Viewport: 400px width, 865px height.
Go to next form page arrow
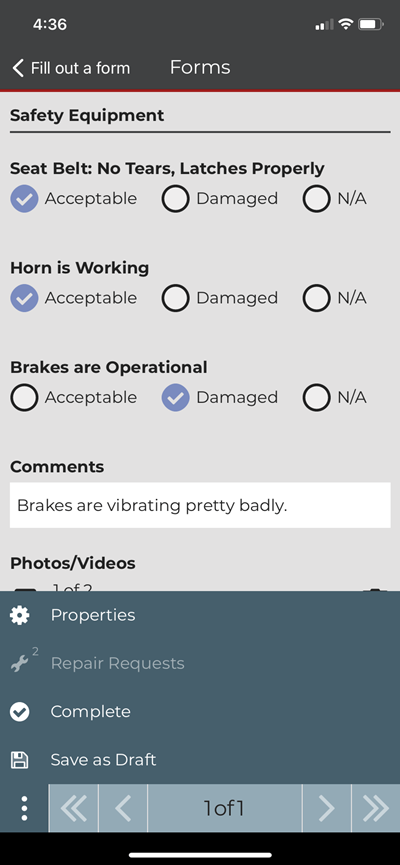[x=327, y=808]
